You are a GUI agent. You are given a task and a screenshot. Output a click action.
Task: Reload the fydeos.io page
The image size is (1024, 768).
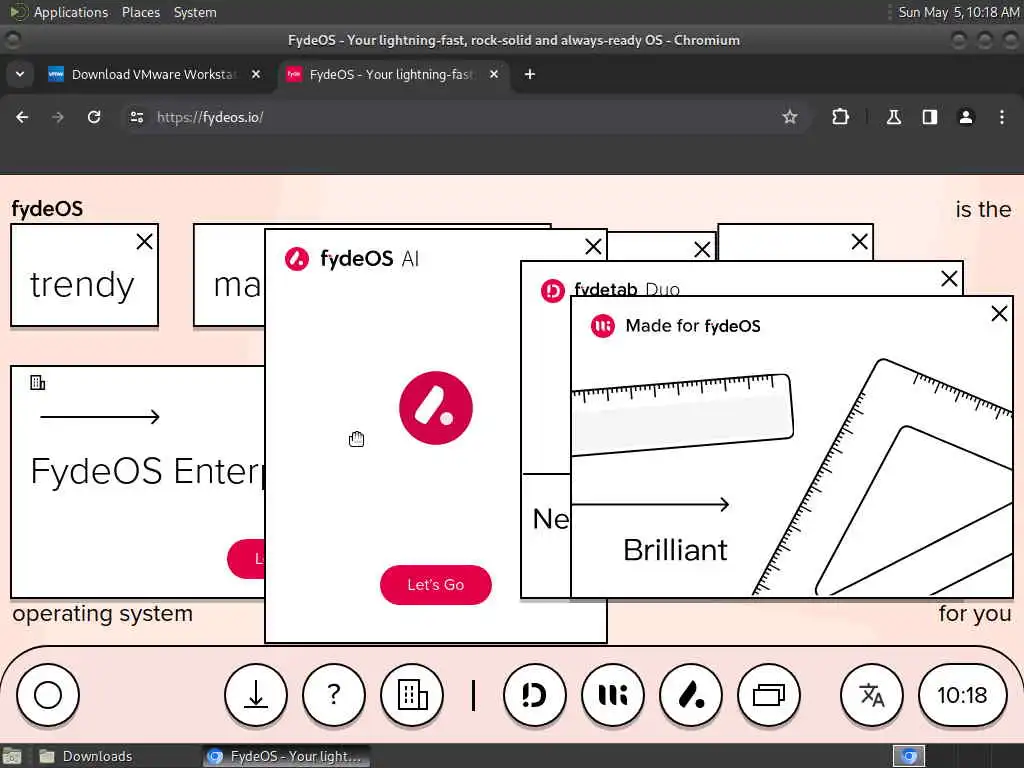coord(94,117)
